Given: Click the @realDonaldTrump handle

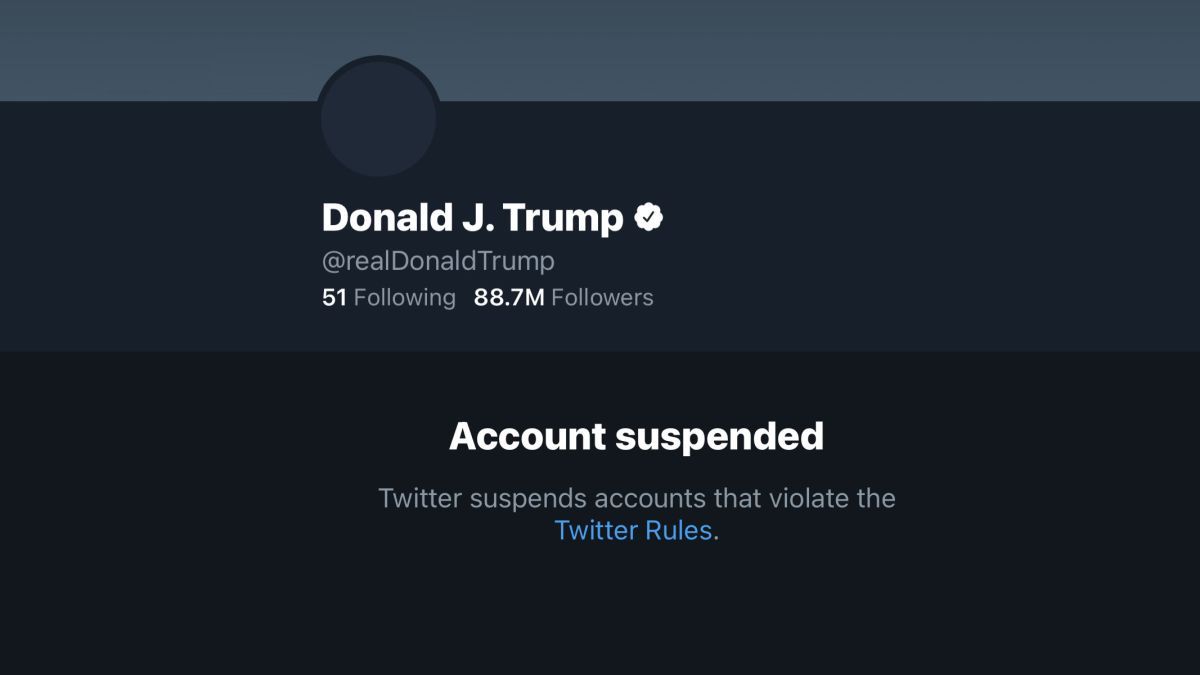Looking at the screenshot, I should click(x=438, y=262).
